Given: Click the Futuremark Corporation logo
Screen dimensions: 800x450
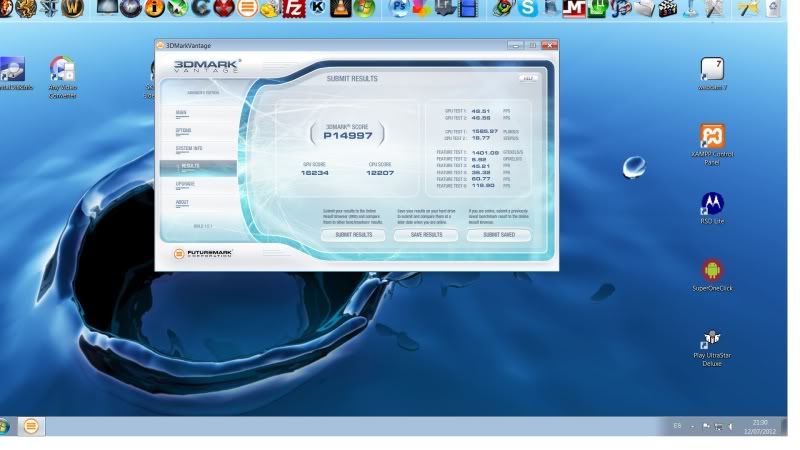Looking at the screenshot, I should (x=204, y=253).
